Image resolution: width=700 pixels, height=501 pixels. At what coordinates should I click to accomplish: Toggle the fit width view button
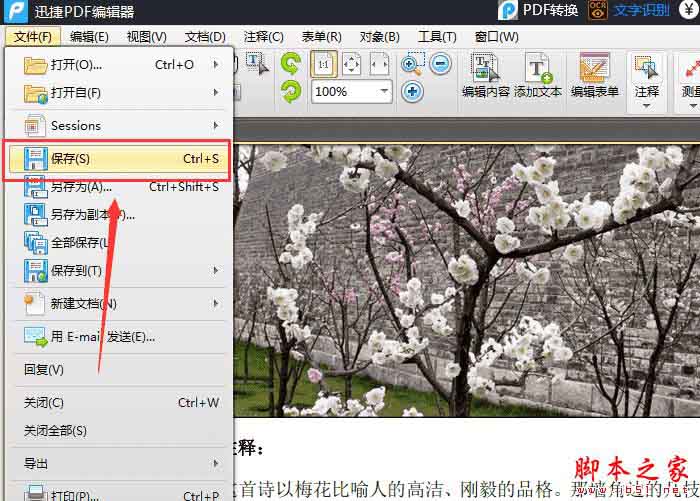click(x=379, y=65)
